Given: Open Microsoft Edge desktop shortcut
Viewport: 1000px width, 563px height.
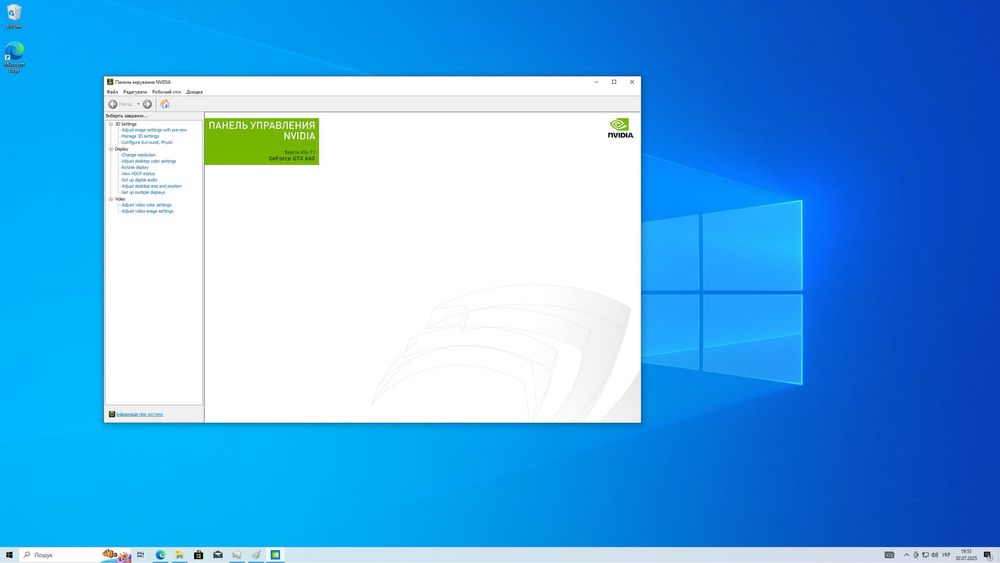Looking at the screenshot, I should [x=14, y=57].
